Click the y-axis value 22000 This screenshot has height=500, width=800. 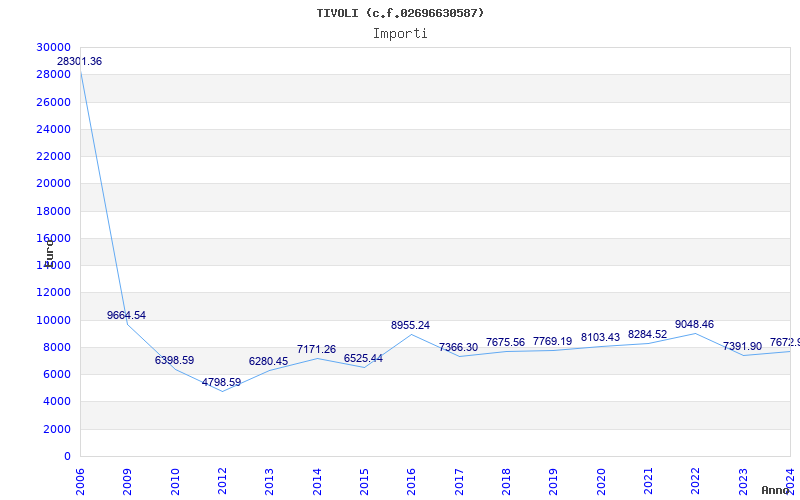click(x=54, y=156)
